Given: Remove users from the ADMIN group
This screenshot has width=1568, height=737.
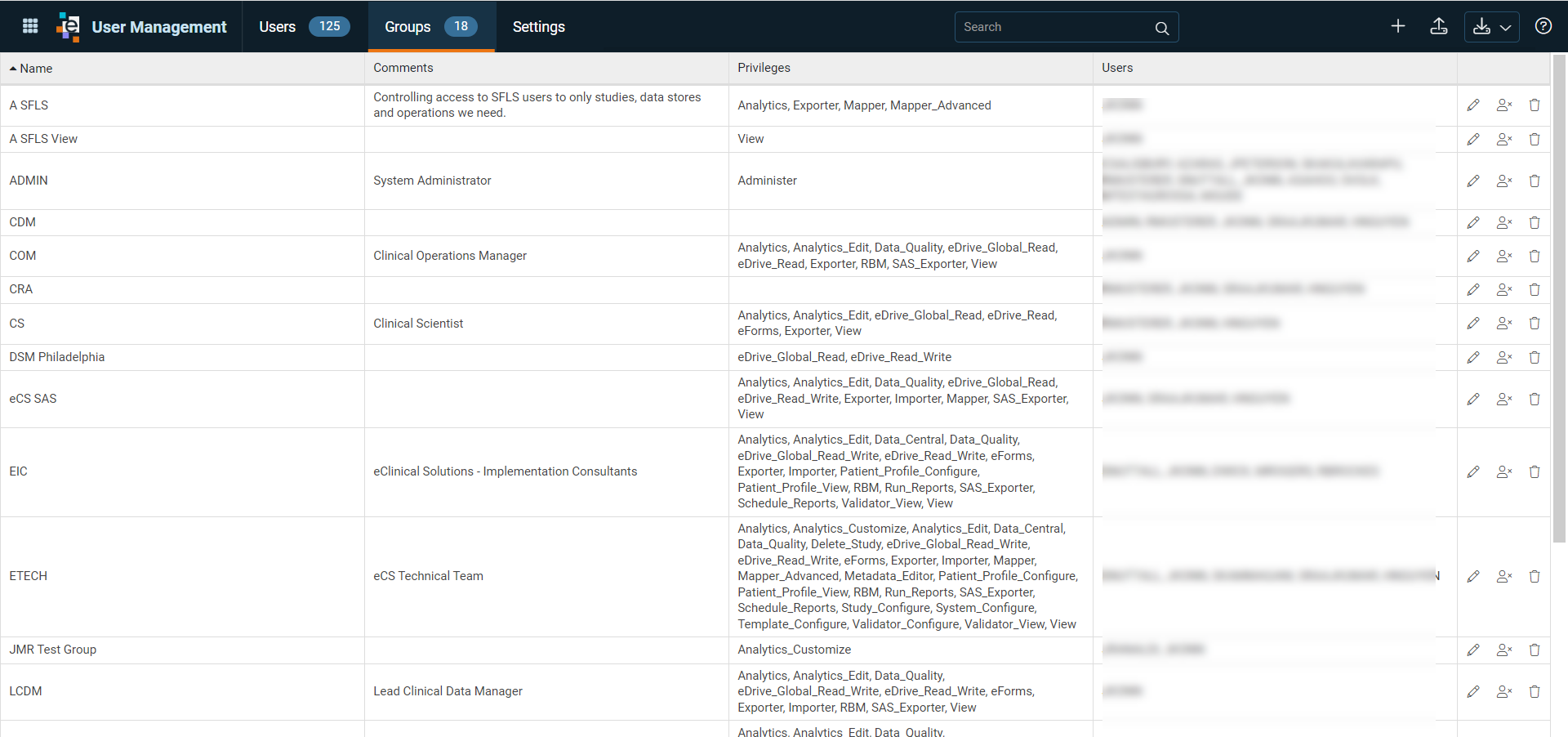Looking at the screenshot, I should (1504, 181).
